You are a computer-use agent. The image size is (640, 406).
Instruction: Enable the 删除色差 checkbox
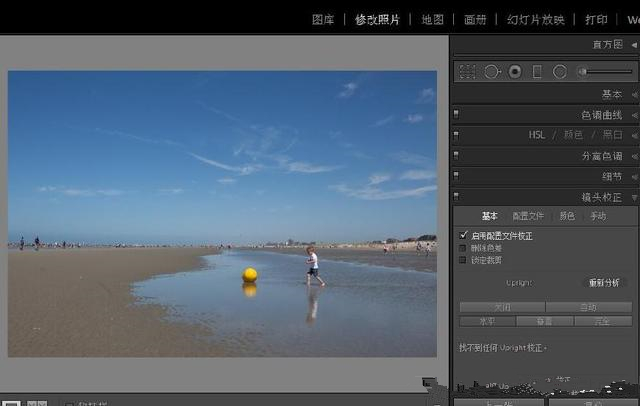(x=463, y=248)
